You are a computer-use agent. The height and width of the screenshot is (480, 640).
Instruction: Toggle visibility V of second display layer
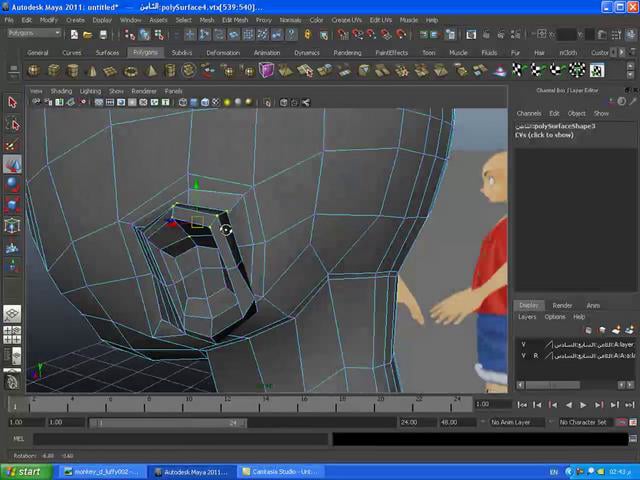[x=523, y=356]
